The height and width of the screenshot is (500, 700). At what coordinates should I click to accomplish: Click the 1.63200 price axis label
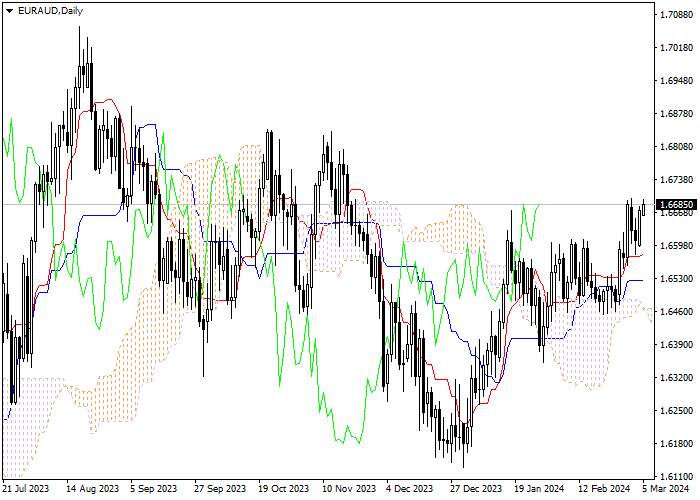click(676, 378)
